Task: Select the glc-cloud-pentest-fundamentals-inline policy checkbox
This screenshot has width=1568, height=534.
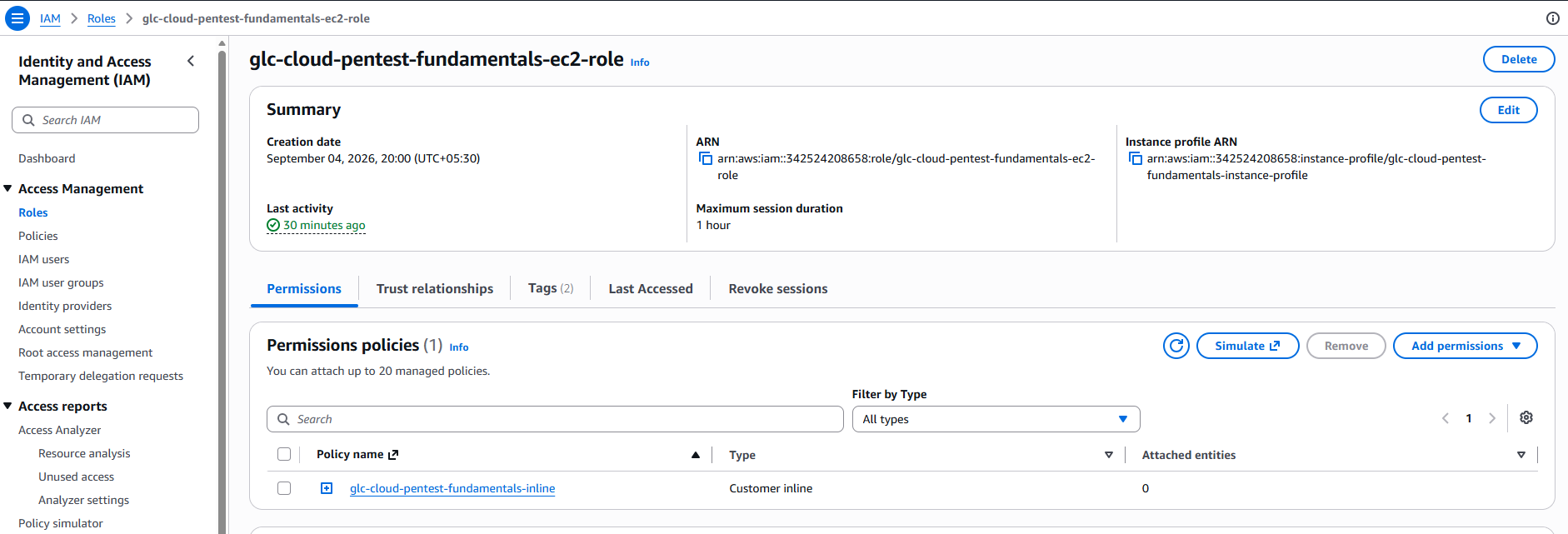Action: [284, 488]
